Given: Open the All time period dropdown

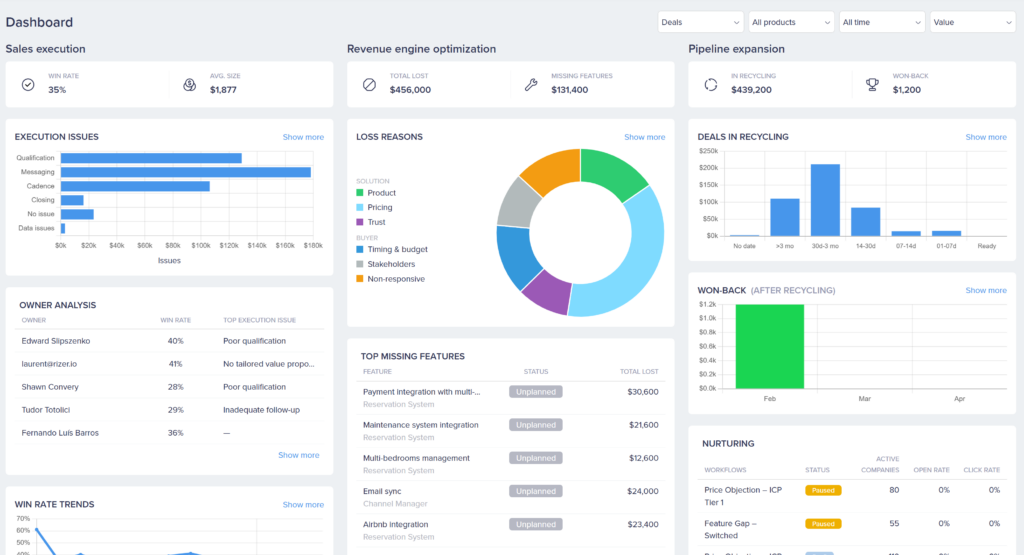Looking at the screenshot, I should coord(881,22).
